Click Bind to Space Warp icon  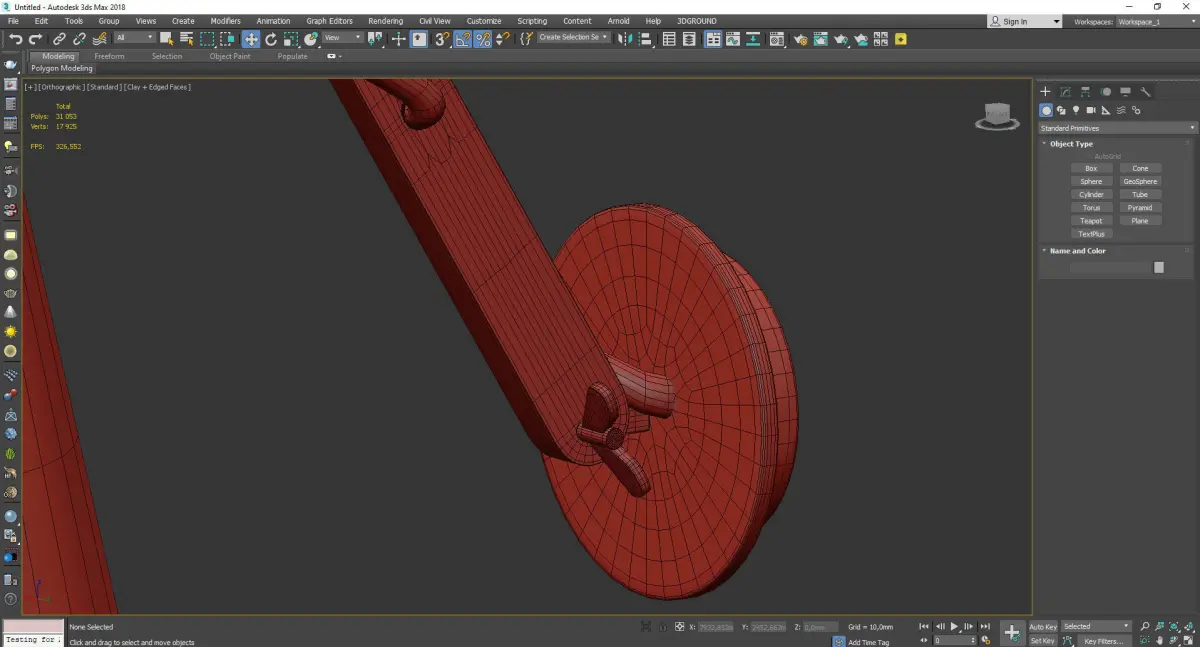[x=100, y=39]
